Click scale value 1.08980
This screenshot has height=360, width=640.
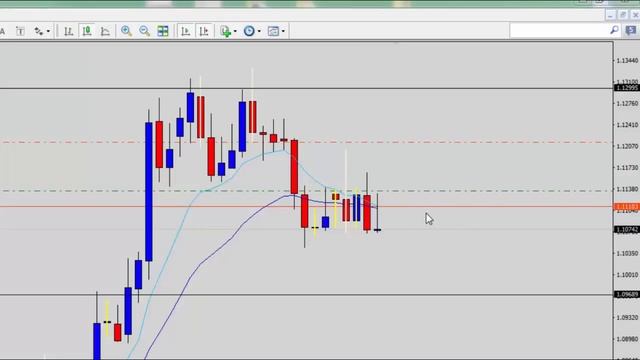[x=627, y=339]
